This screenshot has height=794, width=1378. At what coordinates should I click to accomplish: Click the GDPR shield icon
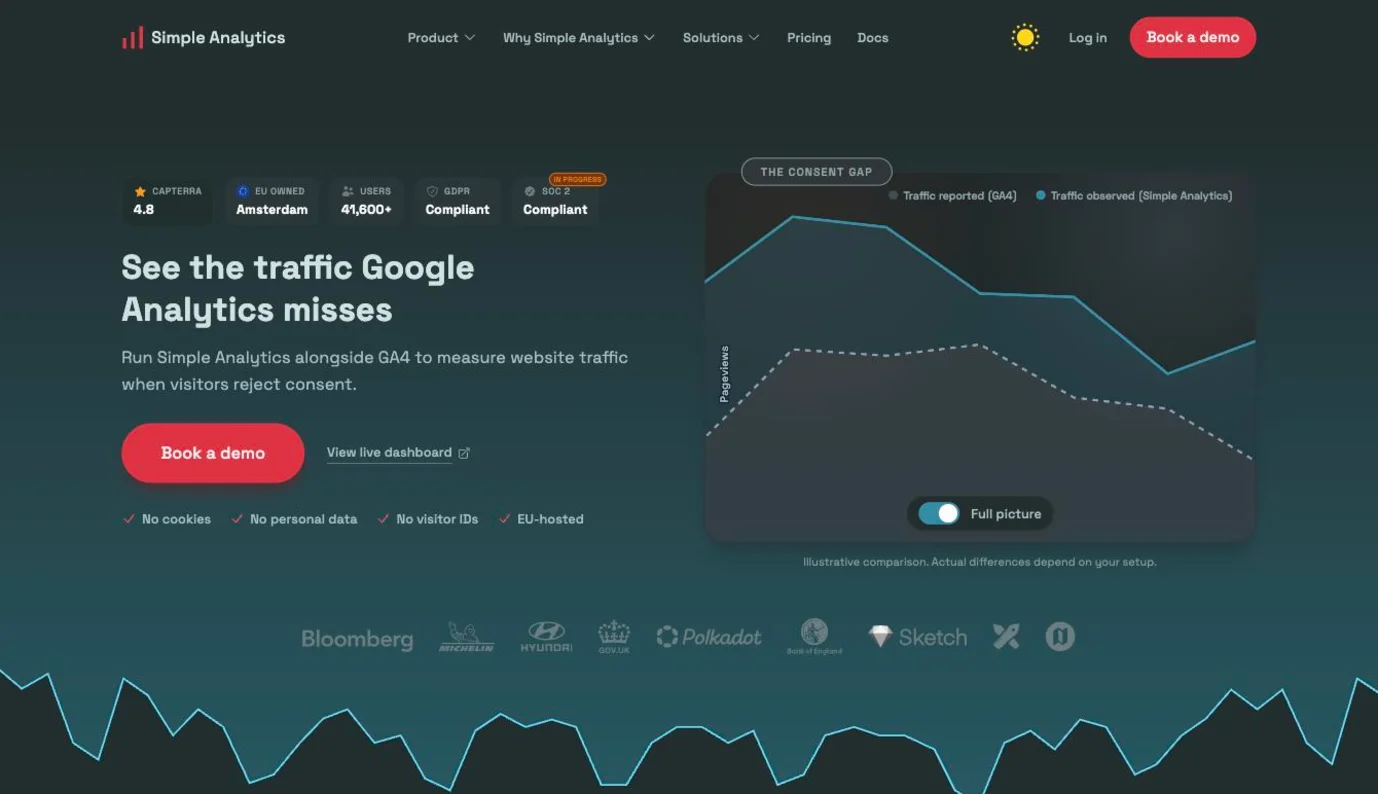(432, 191)
